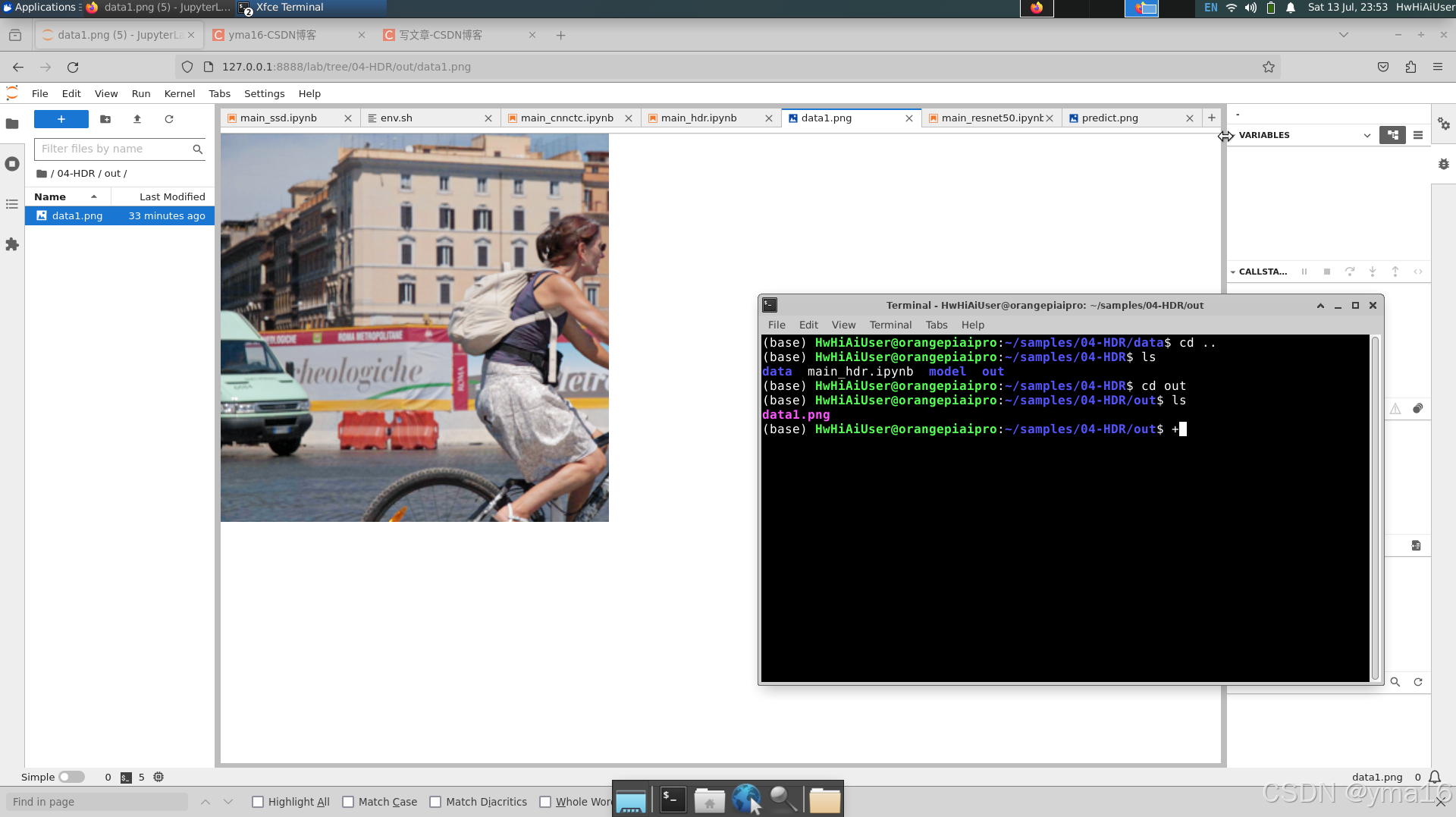Click the blue New Launcher plus button
Screen dimensions: 1456x817
(x=61, y=119)
